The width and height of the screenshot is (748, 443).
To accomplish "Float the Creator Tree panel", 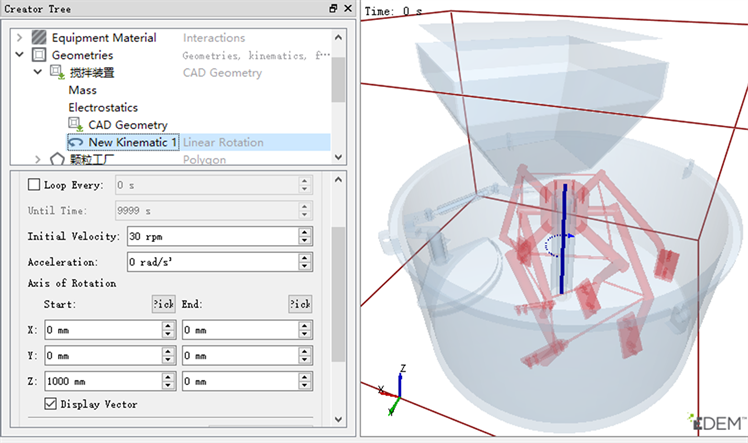I will [333, 8].
